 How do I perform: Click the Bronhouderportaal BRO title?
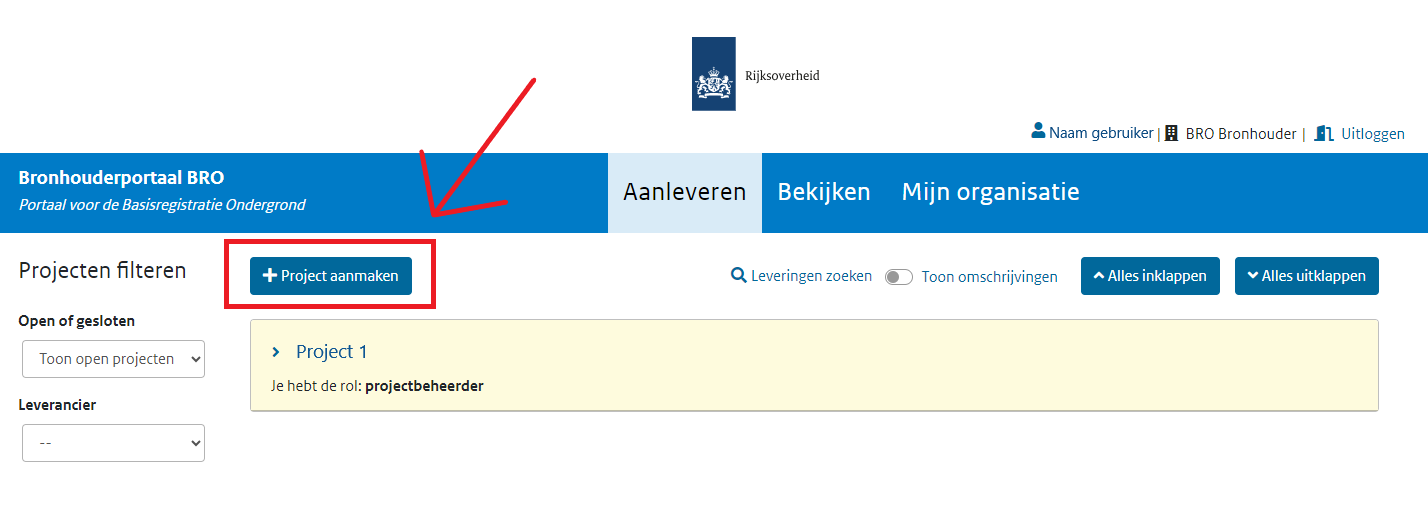121,178
